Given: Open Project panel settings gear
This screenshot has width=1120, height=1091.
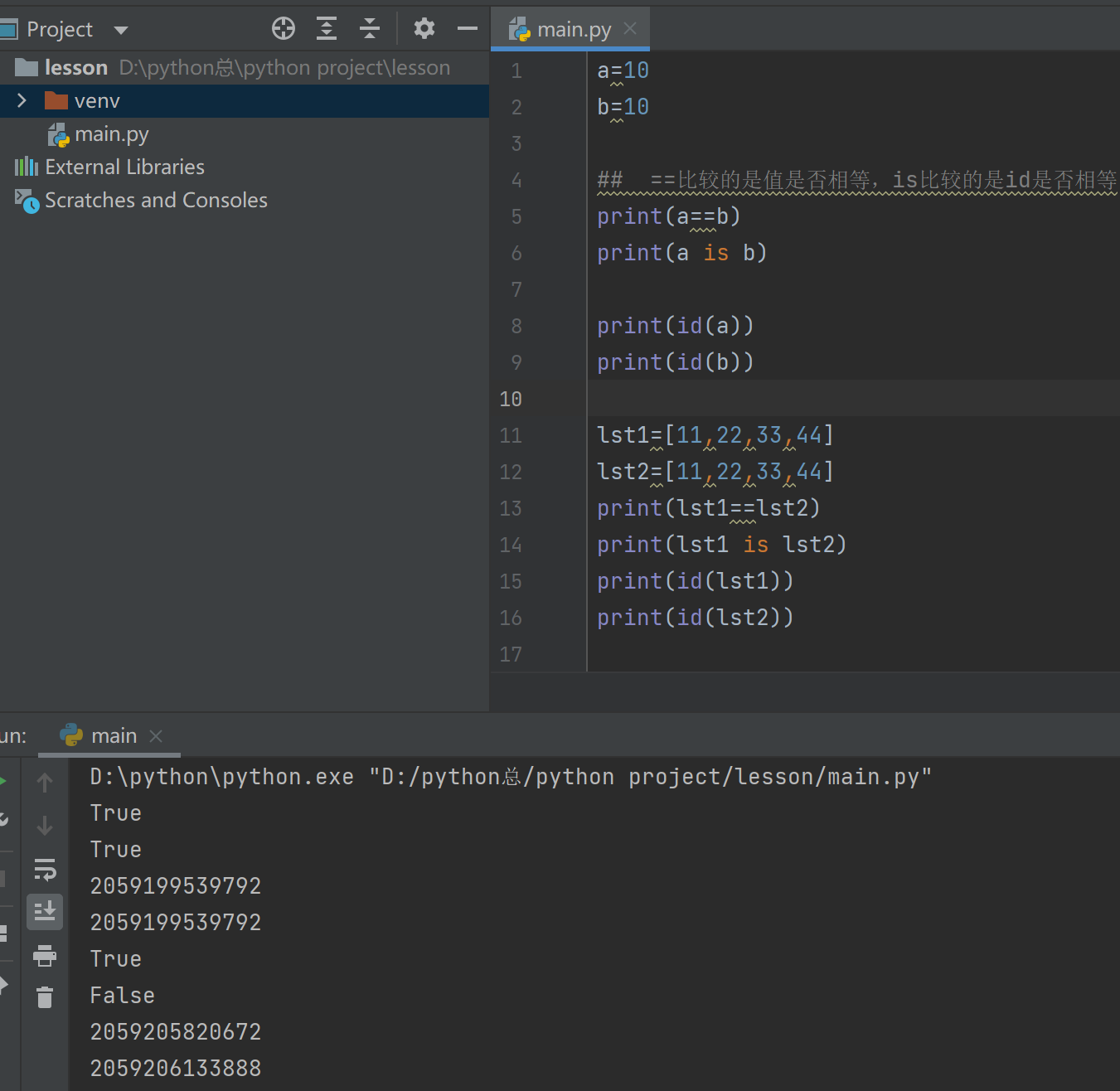Looking at the screenshot, I should click(424, 29).
